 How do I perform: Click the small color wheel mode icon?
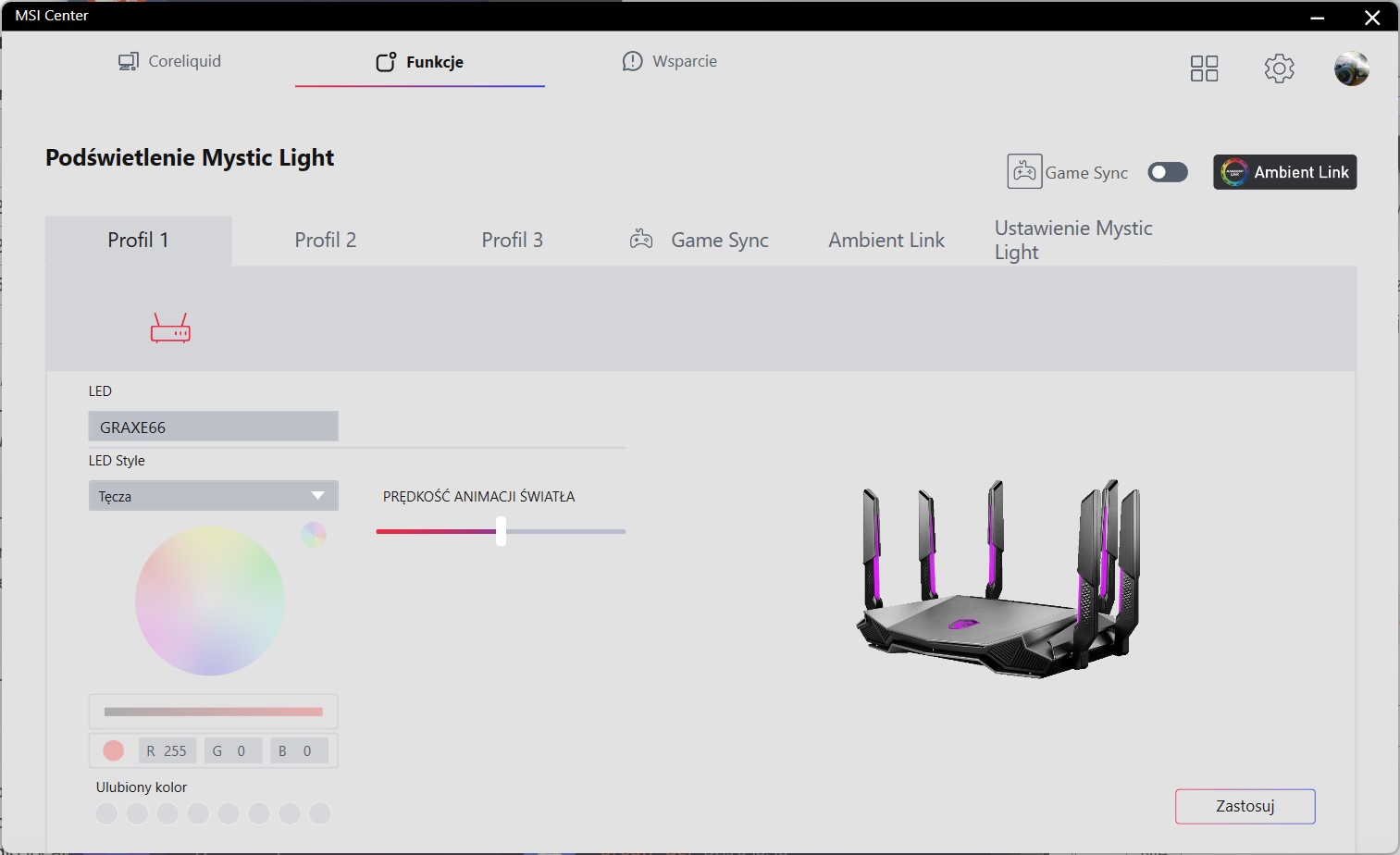[x=314, y=535]
